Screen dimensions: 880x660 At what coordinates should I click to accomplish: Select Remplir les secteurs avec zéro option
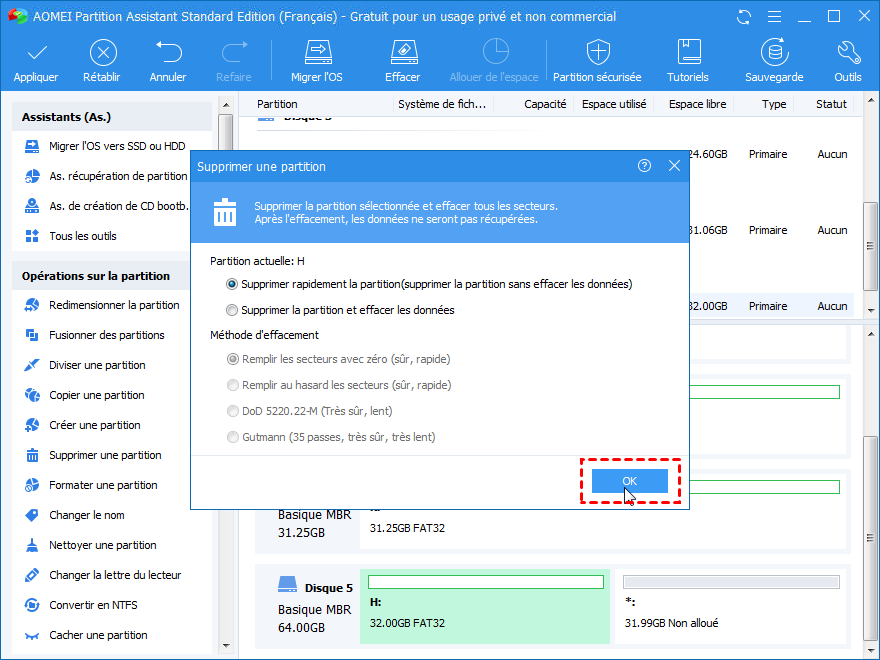coord(232,359)
